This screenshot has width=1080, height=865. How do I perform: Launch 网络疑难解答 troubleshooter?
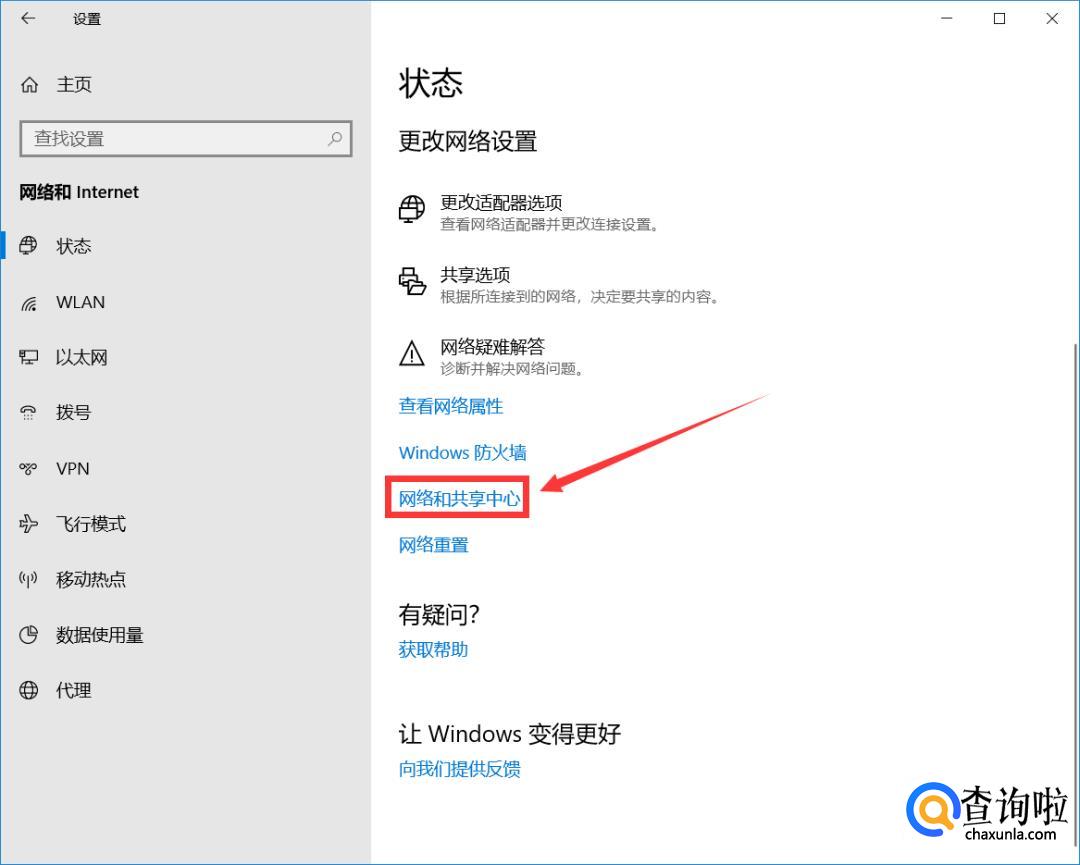coord(492,346)
